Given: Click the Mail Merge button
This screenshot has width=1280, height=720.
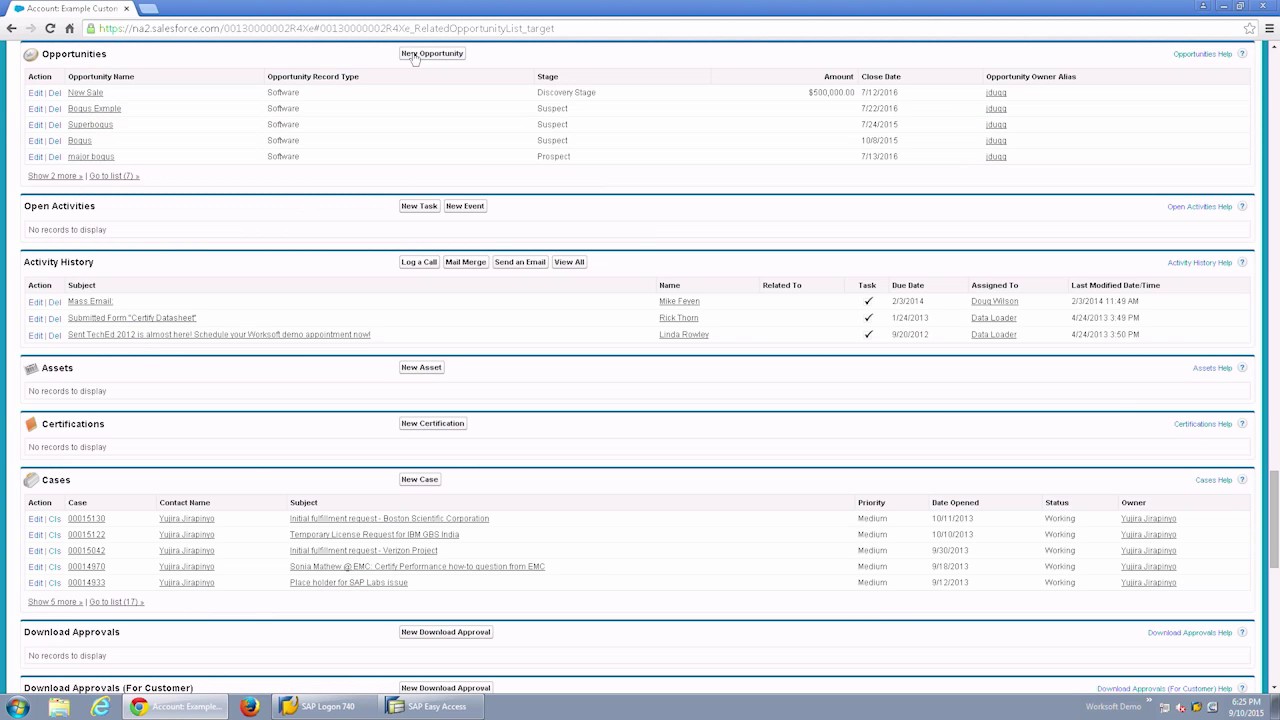Looking at the screenshot, I should point(466,262).
